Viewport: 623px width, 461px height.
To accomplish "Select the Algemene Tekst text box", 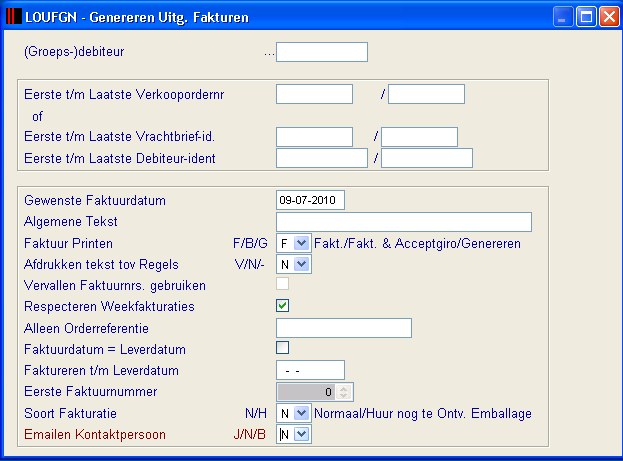I will click(x=404, y=222).
